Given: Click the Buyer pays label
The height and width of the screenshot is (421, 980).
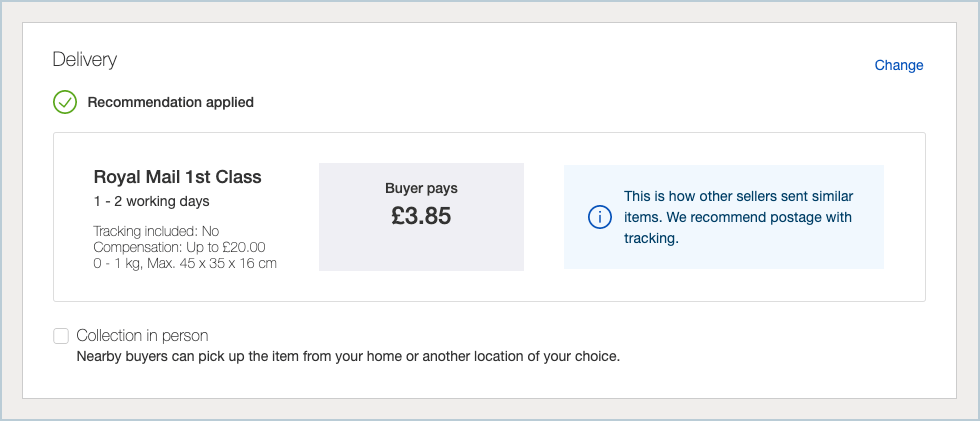Looking at the screenshot, I should tap(421, 189).
